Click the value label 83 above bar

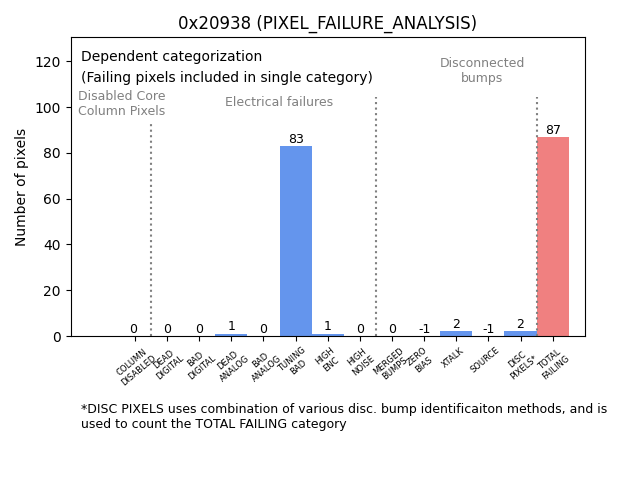[296, 139]
